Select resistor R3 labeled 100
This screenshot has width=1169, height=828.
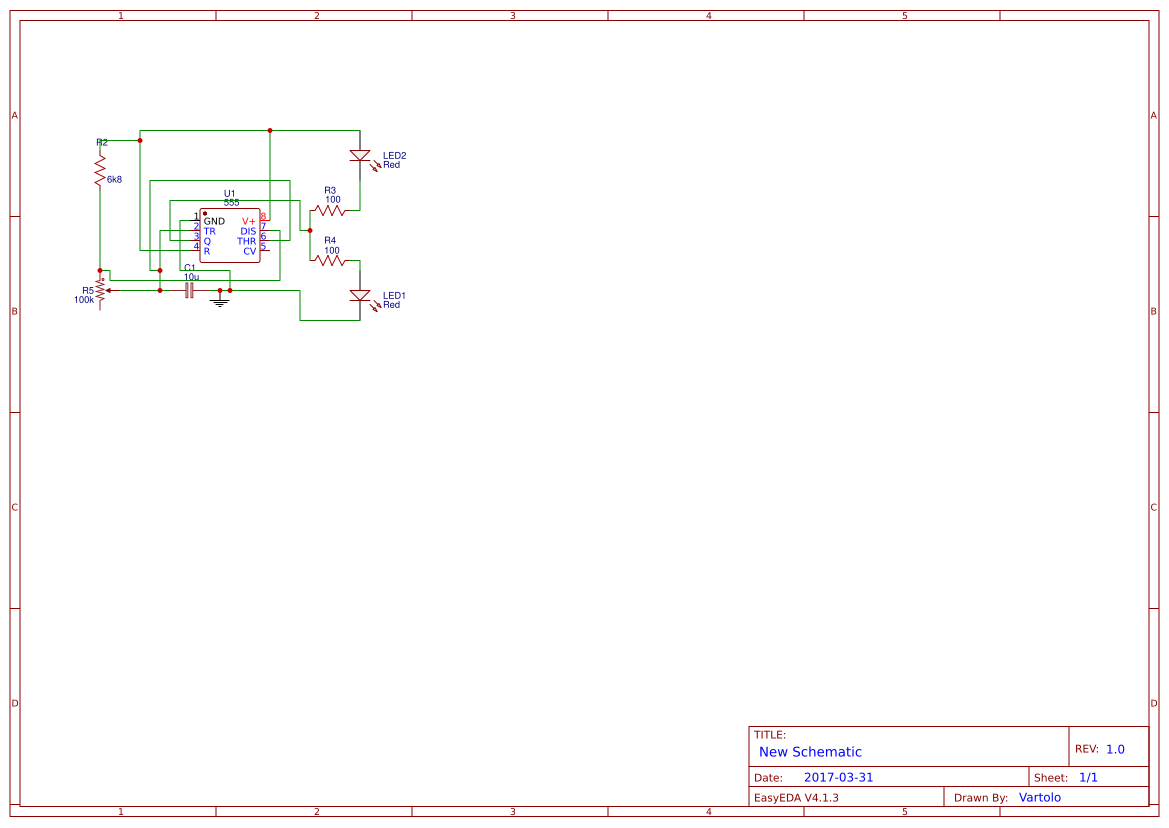click(x=329, y=210)
